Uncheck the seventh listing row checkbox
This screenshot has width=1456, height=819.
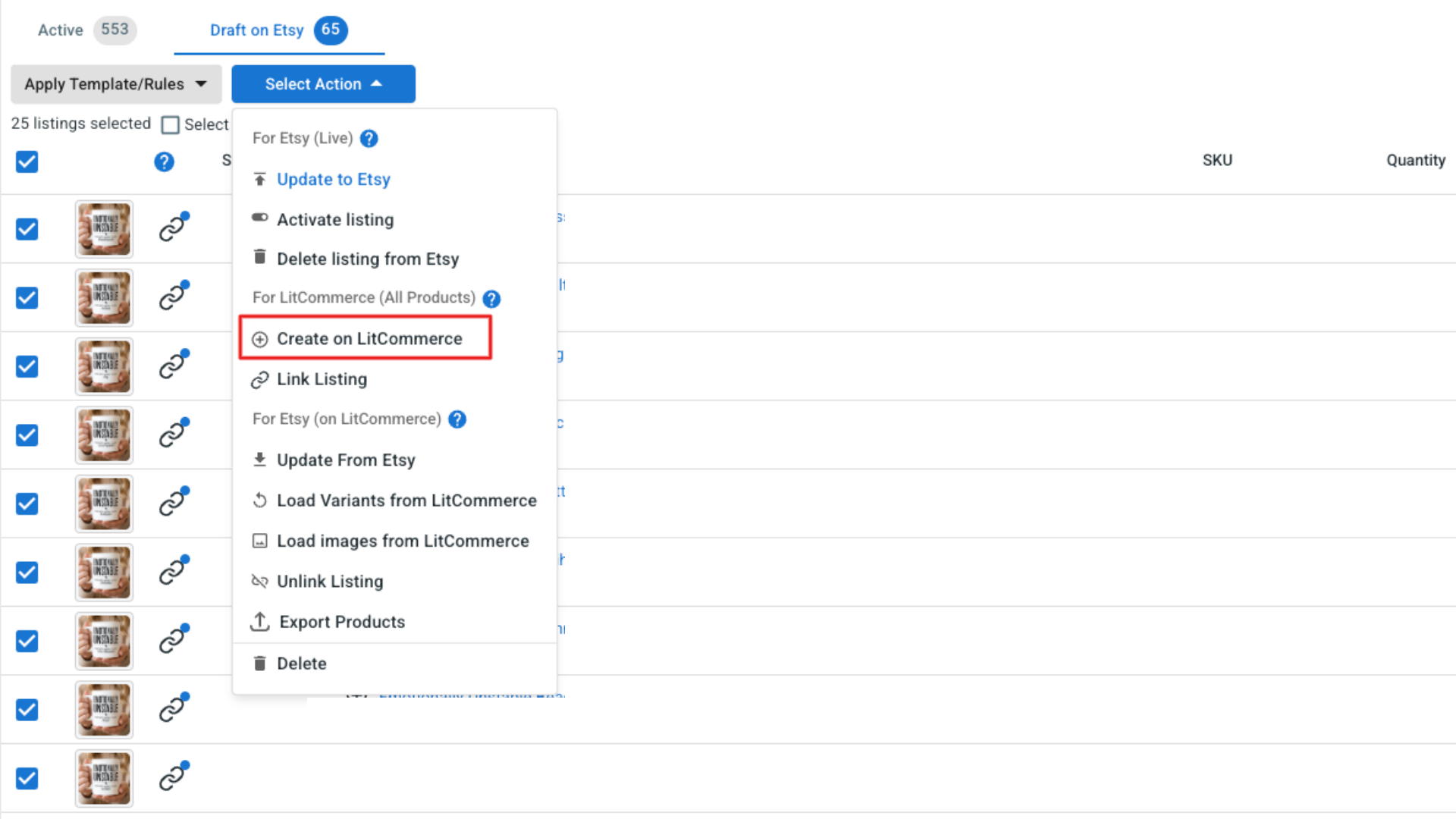click(27, 641)
